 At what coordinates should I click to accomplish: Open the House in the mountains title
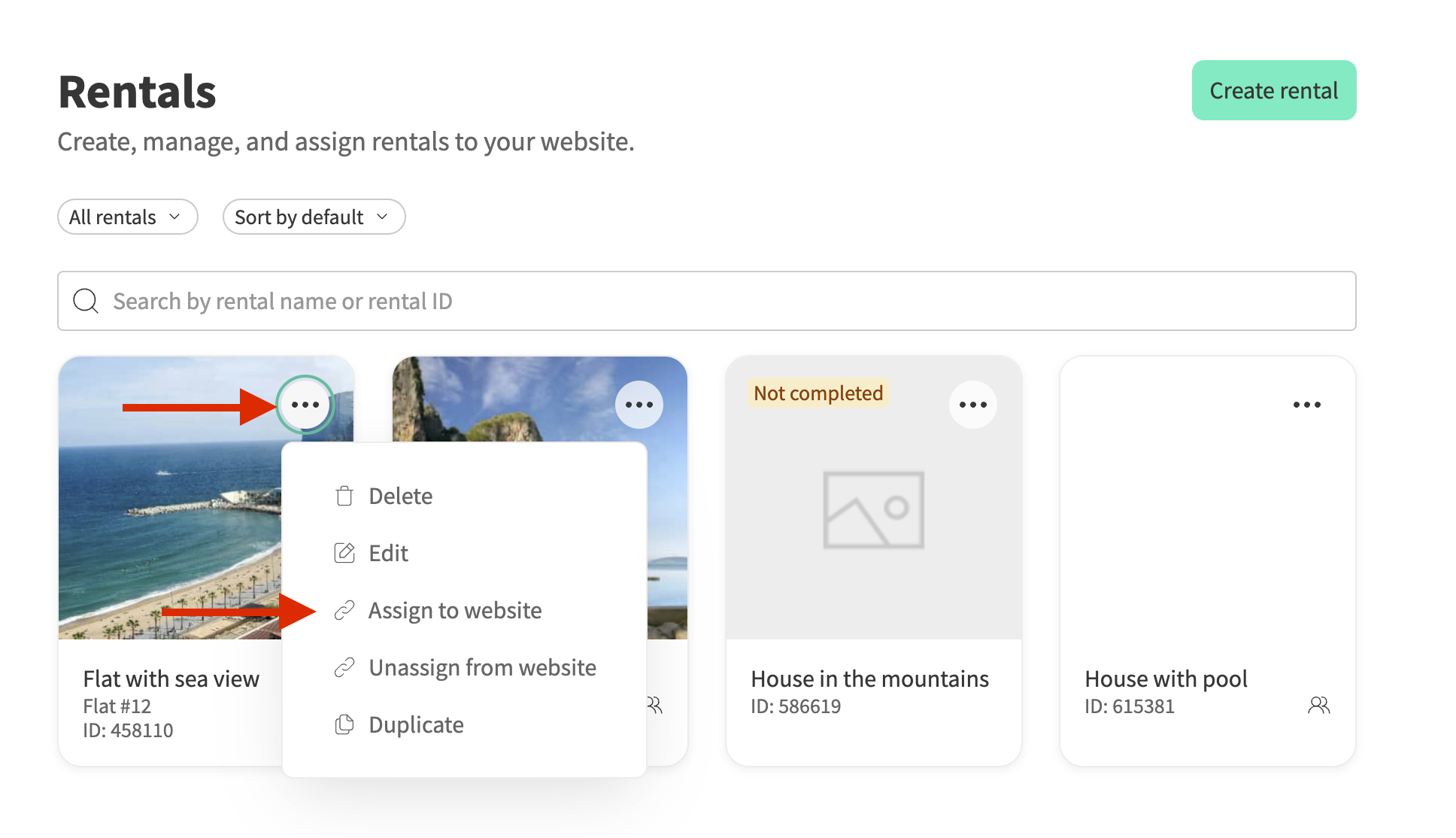[x=869, y=679]
